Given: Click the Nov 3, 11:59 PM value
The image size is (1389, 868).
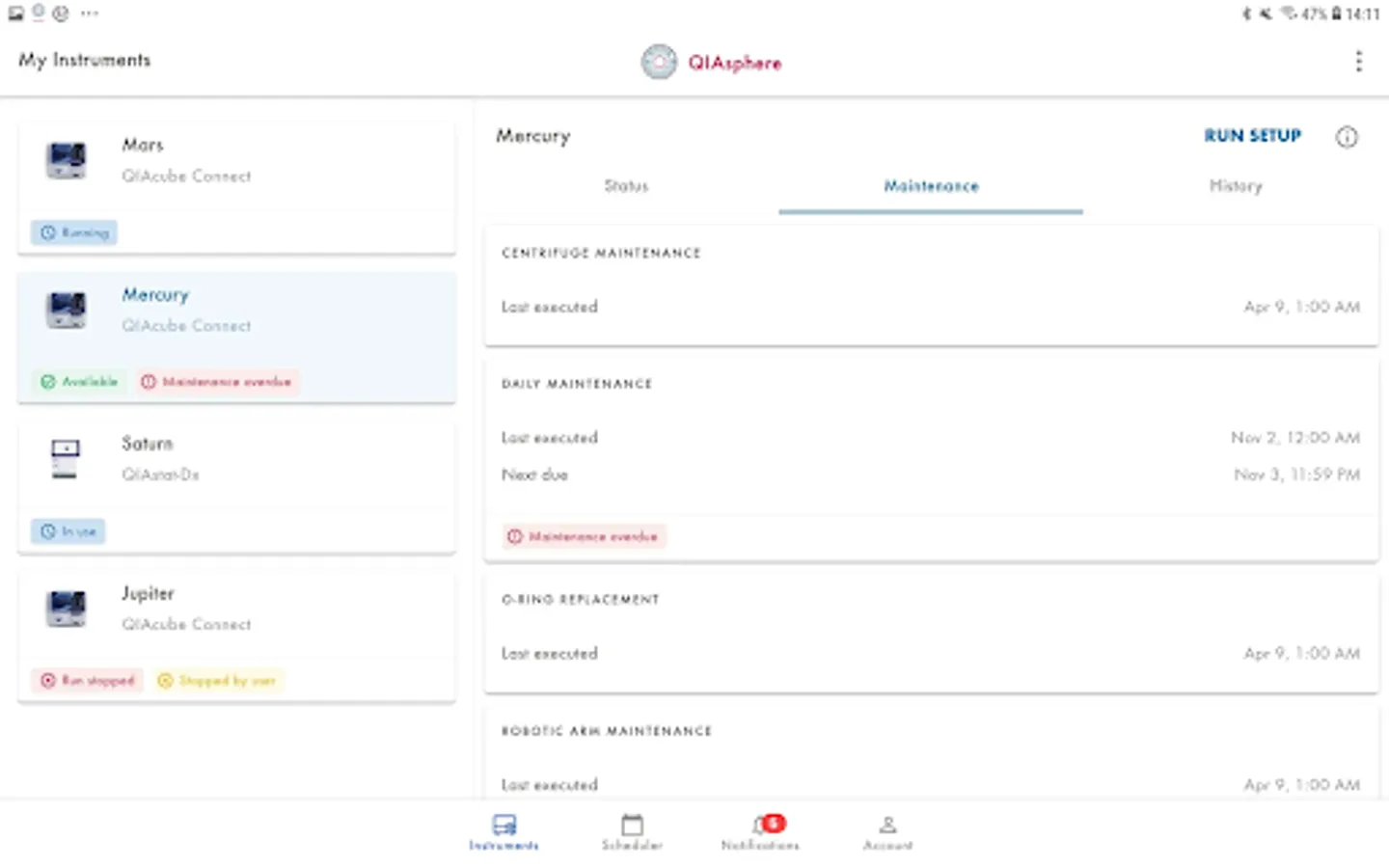Looking at the screenshot, I should 1297,475.
